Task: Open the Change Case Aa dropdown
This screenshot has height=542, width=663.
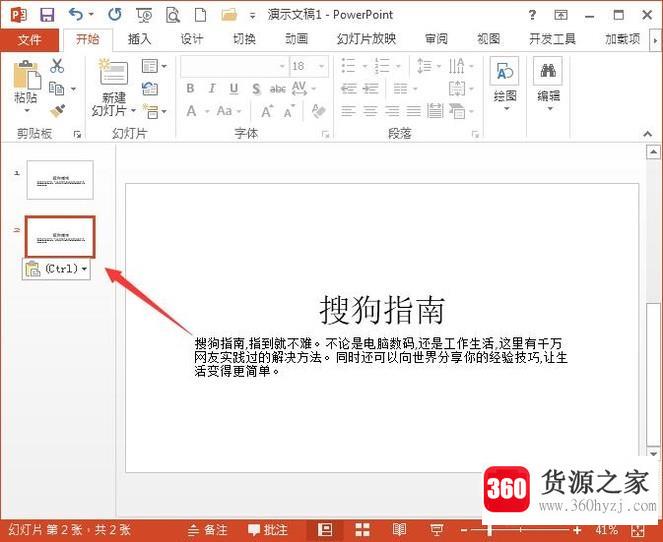Action: click(229, 111)
